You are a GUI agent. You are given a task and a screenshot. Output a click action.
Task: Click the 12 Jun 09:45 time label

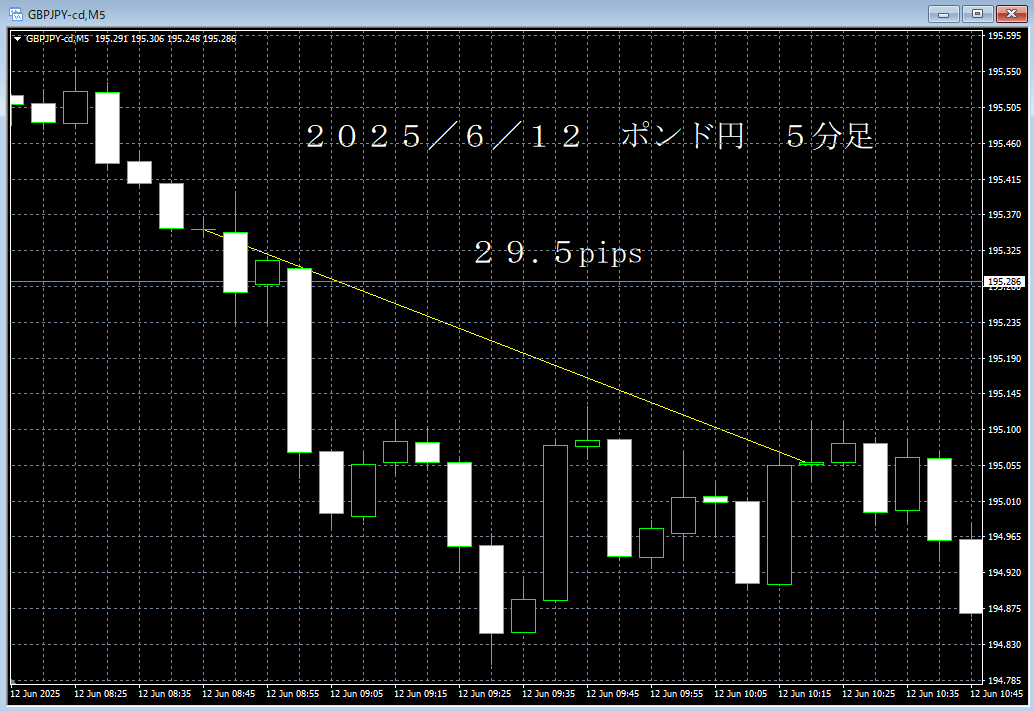[x=612, y=694]
